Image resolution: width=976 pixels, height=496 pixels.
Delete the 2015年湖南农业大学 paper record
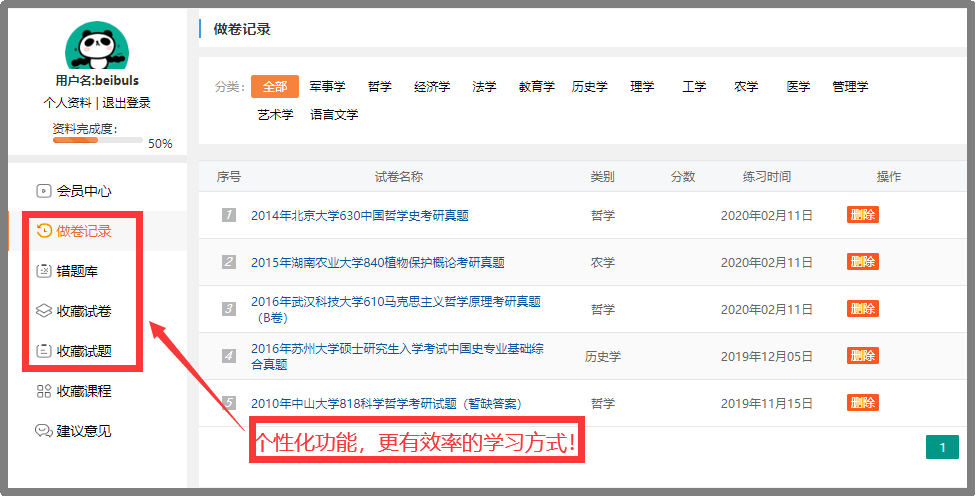click(862, 262)
